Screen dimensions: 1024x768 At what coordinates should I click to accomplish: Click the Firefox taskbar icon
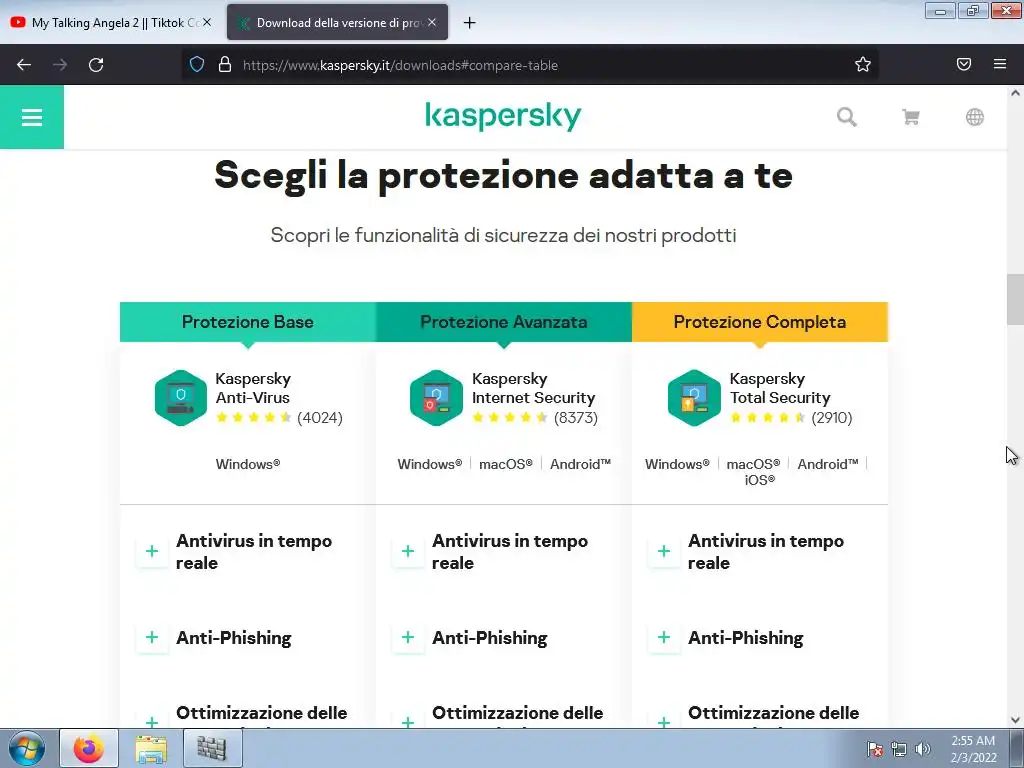point(89,748)
